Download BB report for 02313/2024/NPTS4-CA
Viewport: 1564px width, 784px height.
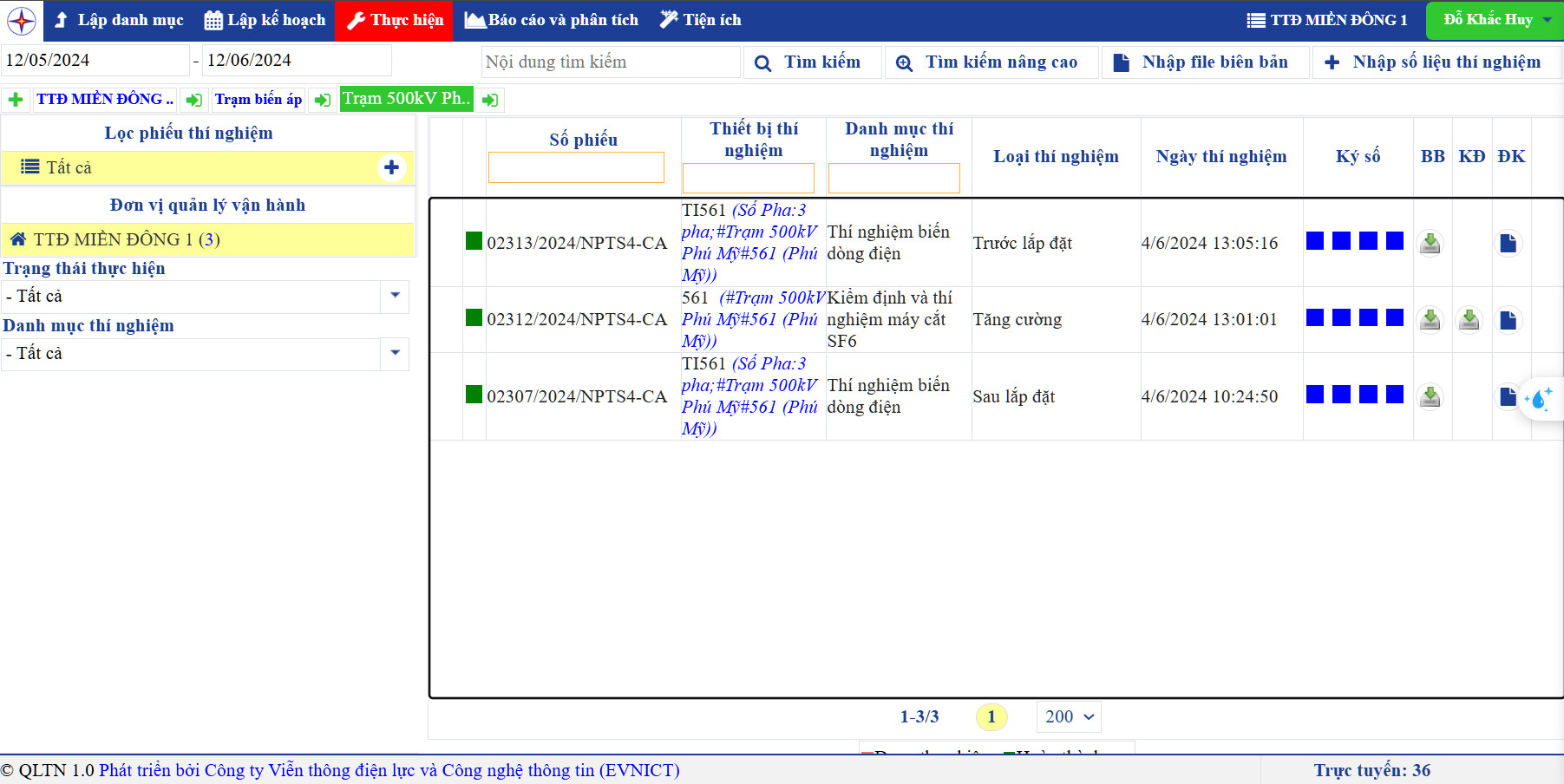(x=1430, y=244)
